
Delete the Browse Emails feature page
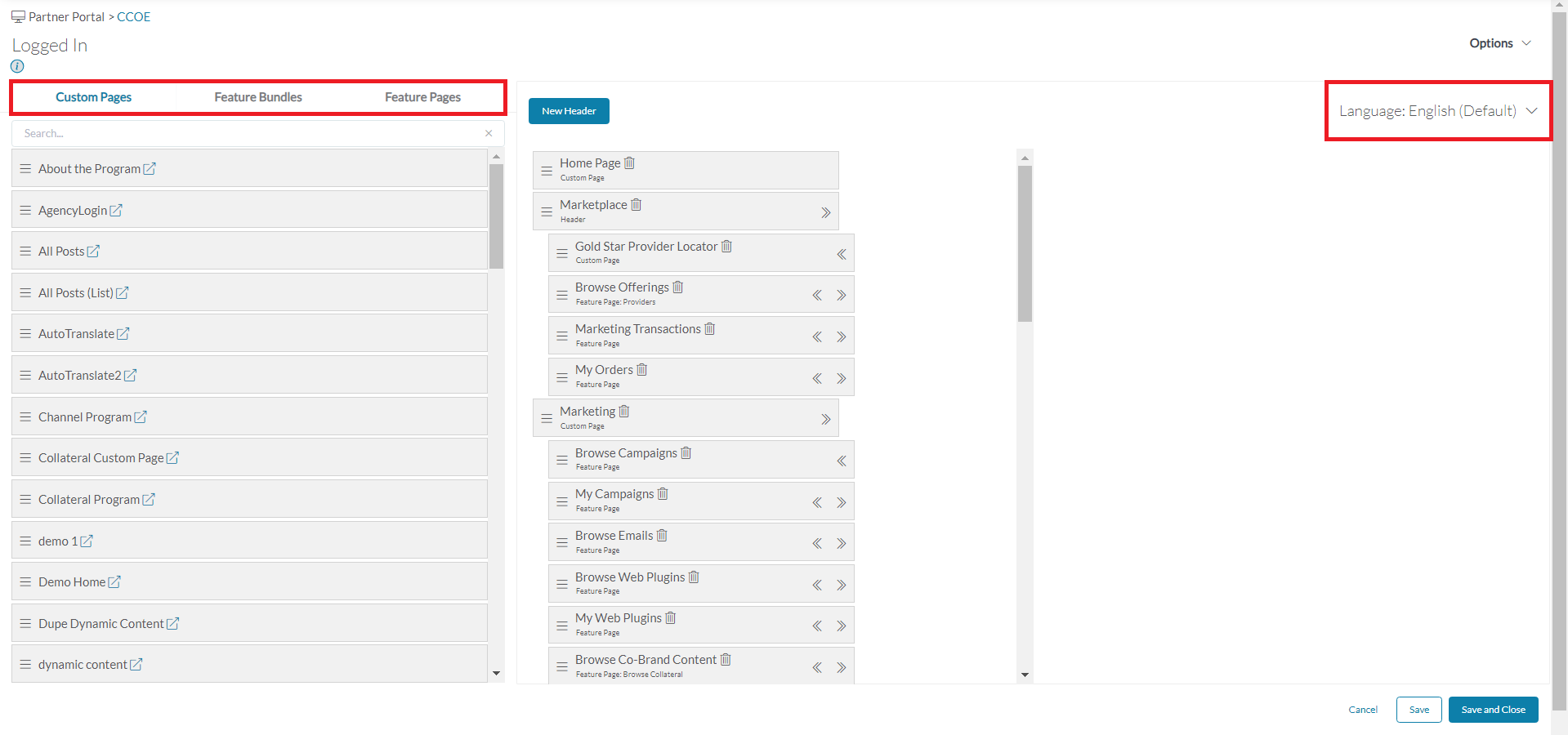pyautogui.click(x=662, y=535)
